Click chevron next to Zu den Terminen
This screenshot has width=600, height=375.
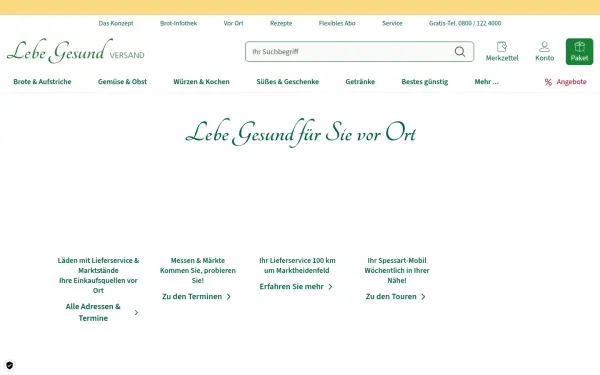(x=228, y=297)
